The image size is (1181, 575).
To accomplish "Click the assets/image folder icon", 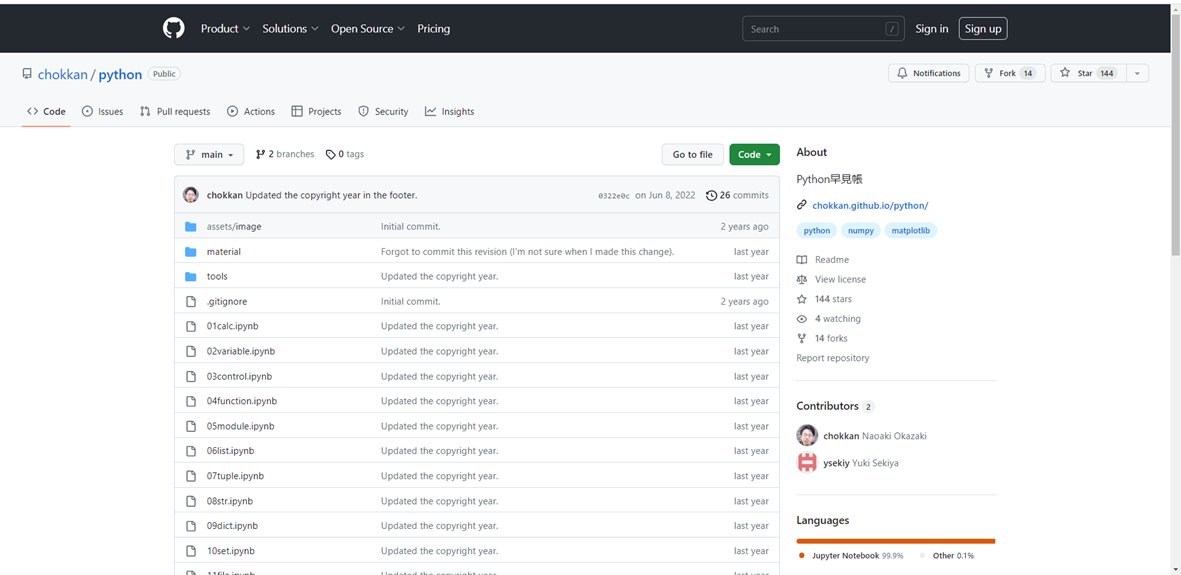I will 191,227.
